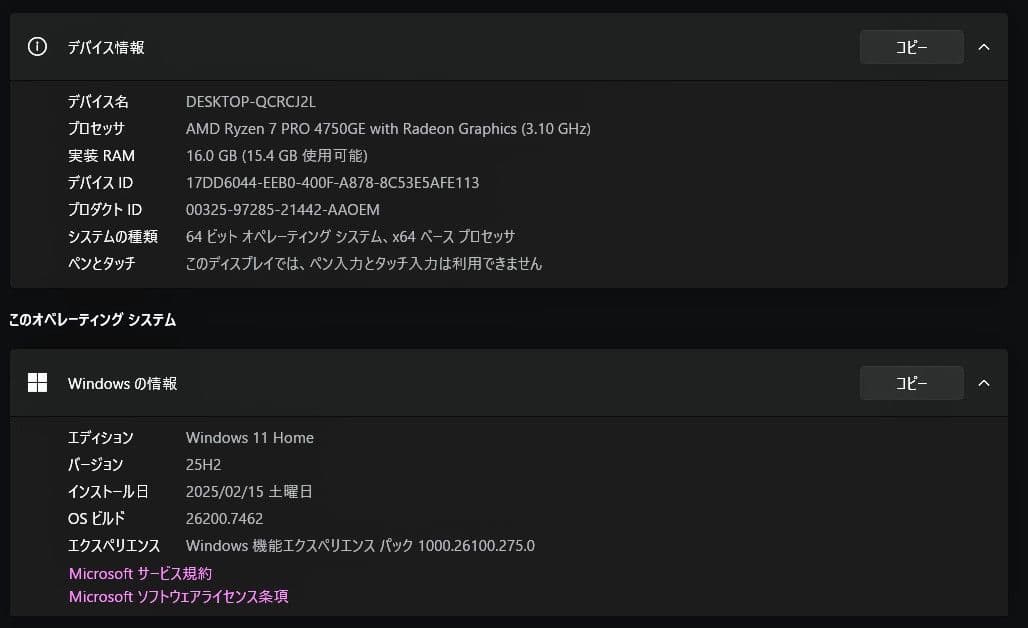Select the 16.0 GB RAM value
The width and height of the screenshot is (1028, 628).
276,155
